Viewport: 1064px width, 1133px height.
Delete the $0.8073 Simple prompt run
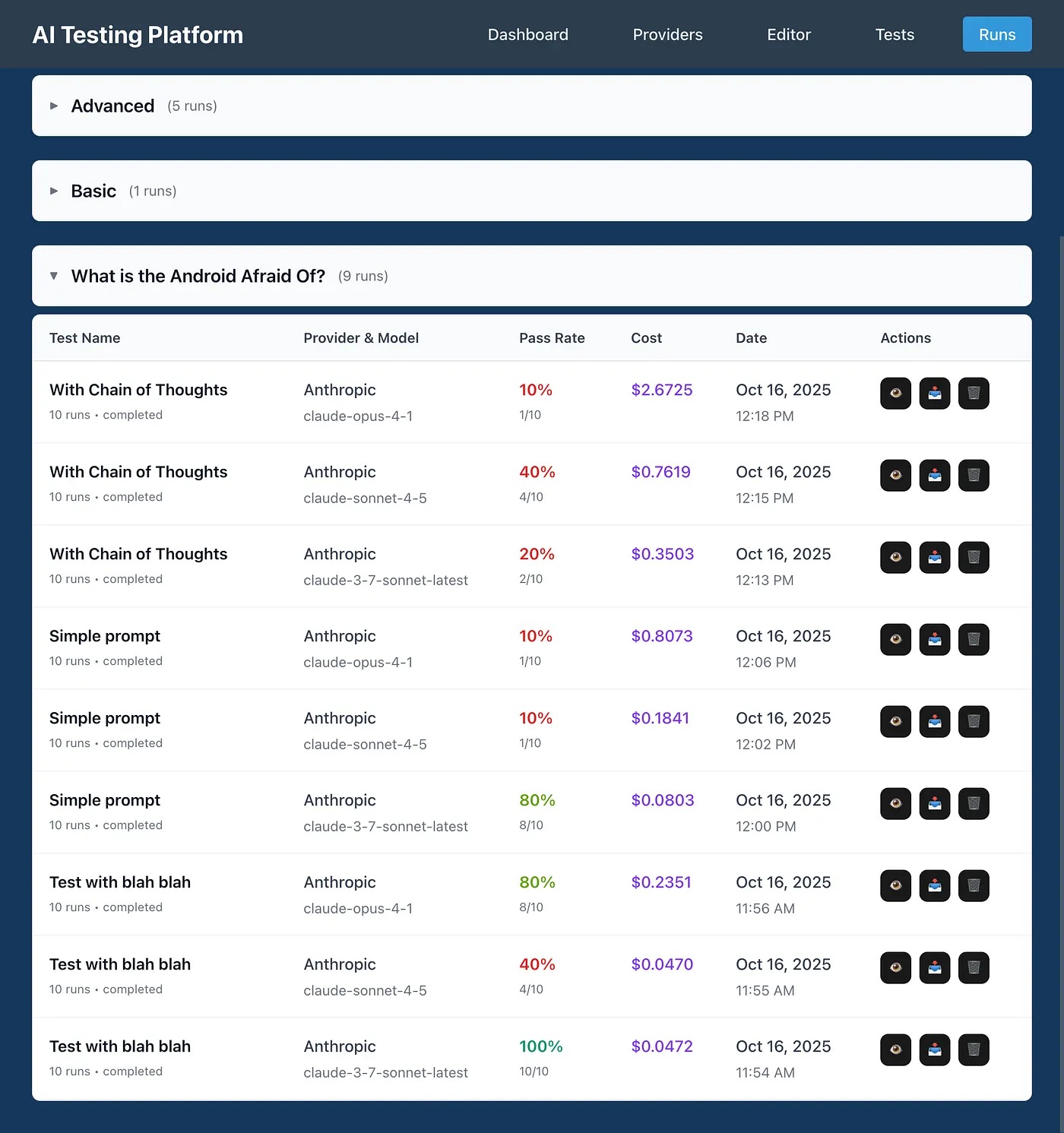pos(973,640)
